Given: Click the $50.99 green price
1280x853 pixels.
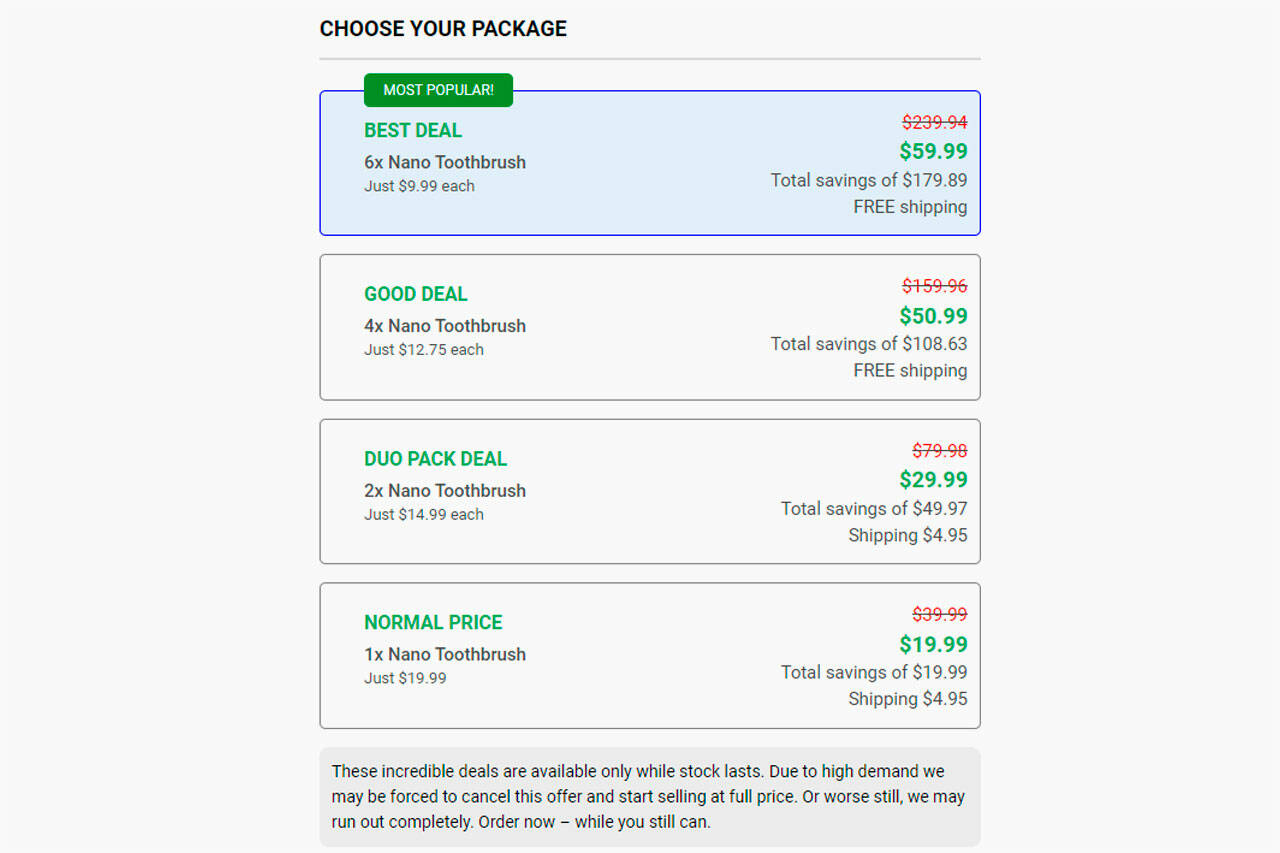Looking at the screenshot, I should click(x=933, y=316).
